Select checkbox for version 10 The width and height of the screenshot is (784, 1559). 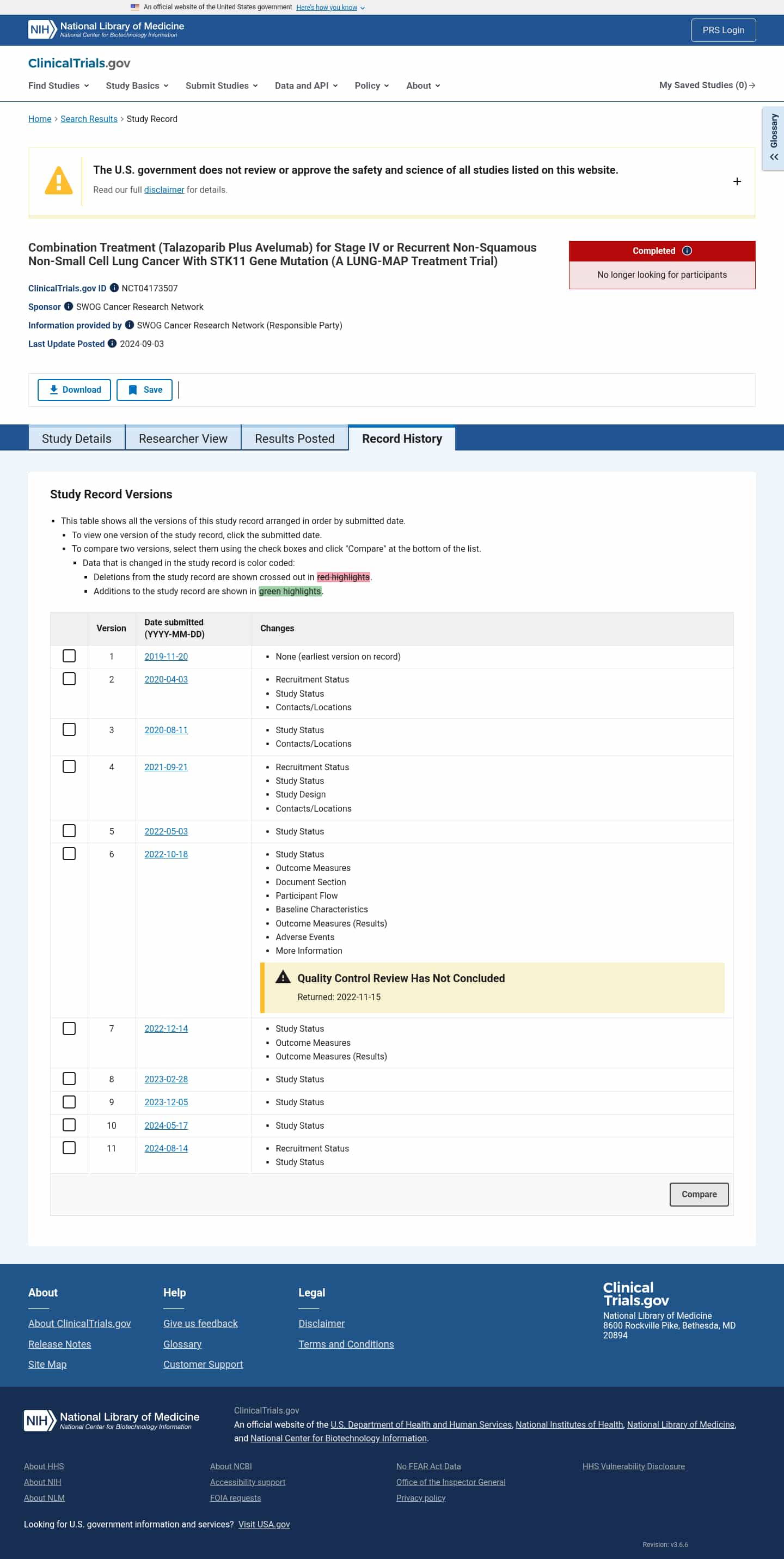pyautogui.click(x=70, y=1125)
